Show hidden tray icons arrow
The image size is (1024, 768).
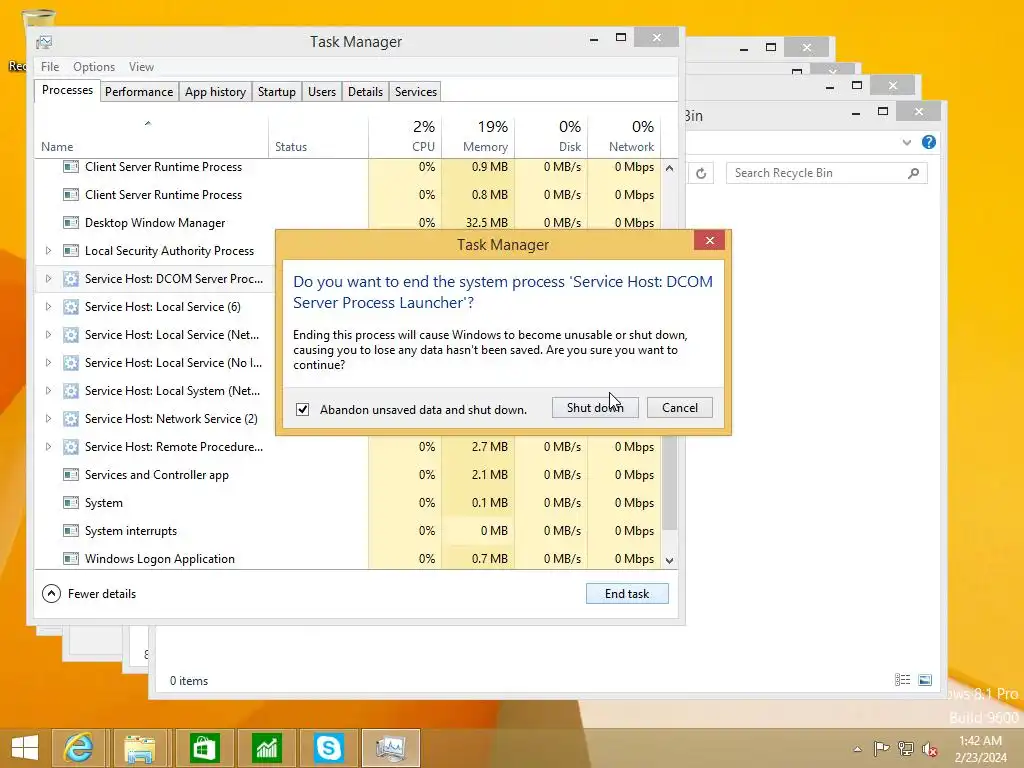pyautogui.click(x=857, y=749)
